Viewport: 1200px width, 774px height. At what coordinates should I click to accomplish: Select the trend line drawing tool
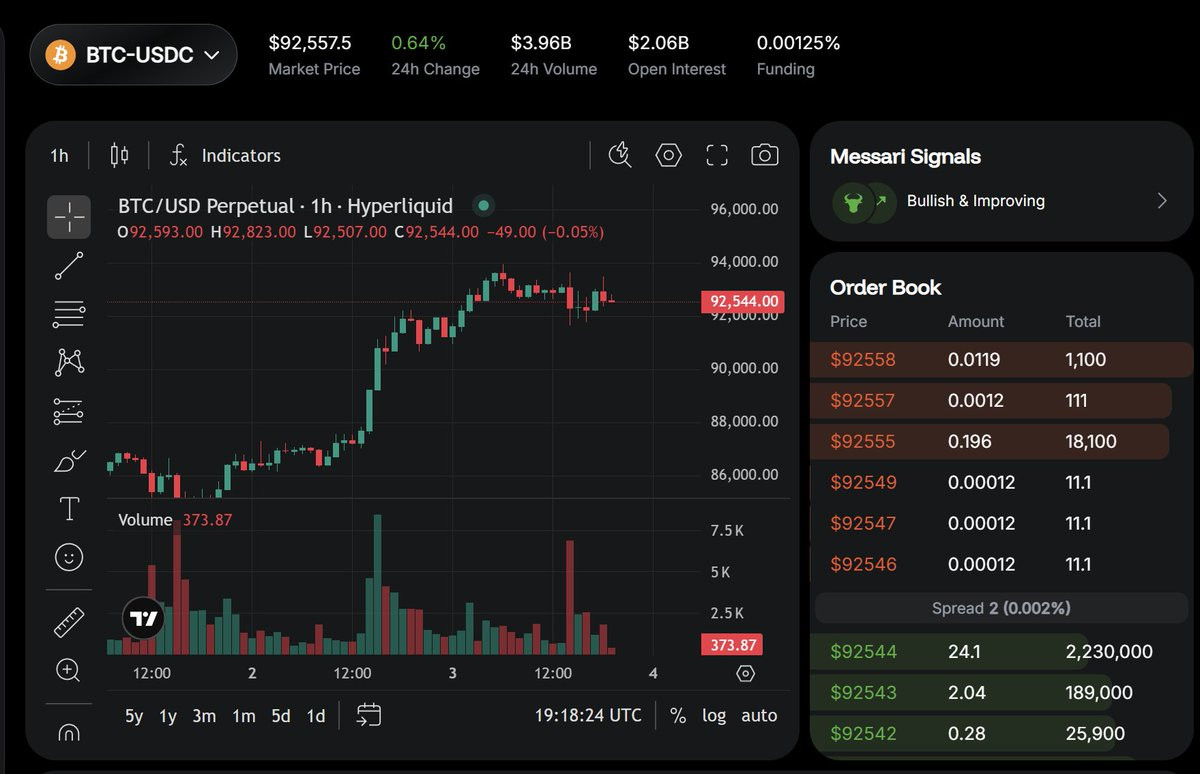point(69,266)
